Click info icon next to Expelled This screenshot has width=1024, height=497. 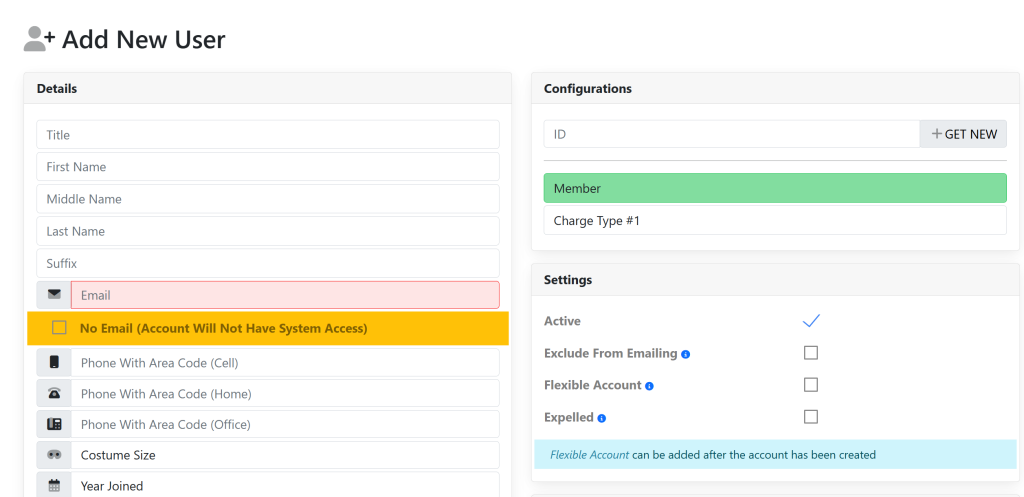[x=602, y=418]
